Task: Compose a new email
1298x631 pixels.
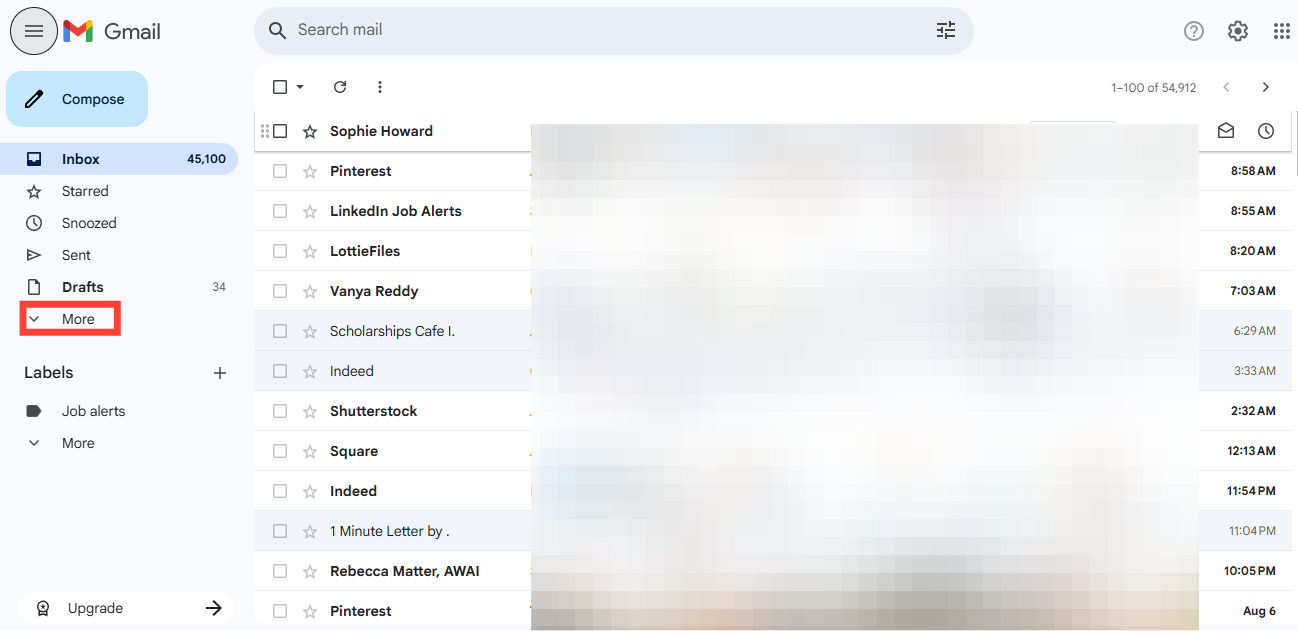Action: tap(77, 99)
